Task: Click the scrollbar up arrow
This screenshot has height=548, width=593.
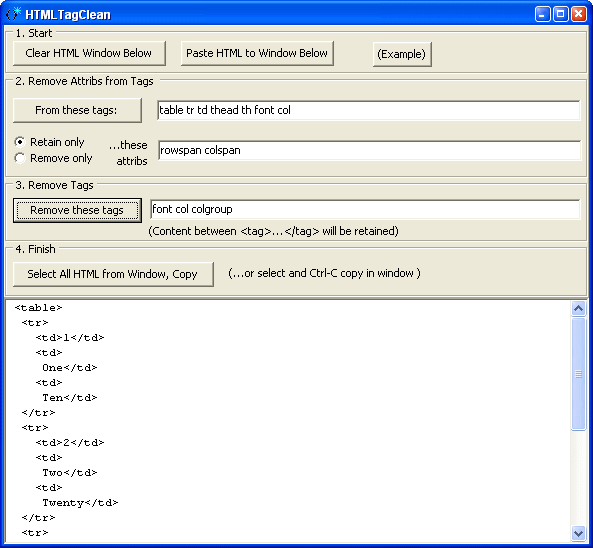Action: [x=578, y=309]
